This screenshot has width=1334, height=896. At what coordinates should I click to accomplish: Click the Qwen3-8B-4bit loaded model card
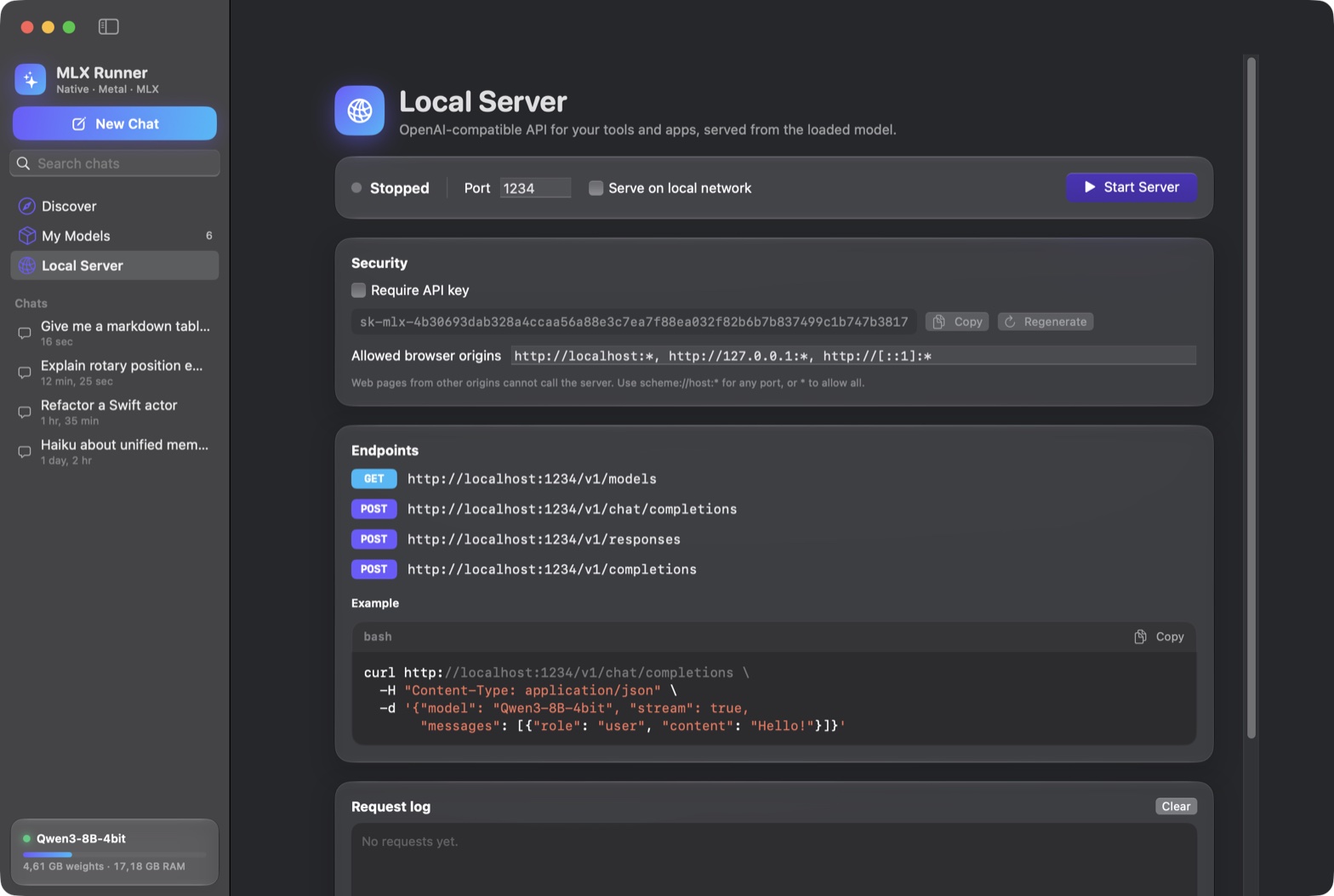click(115, 852)
